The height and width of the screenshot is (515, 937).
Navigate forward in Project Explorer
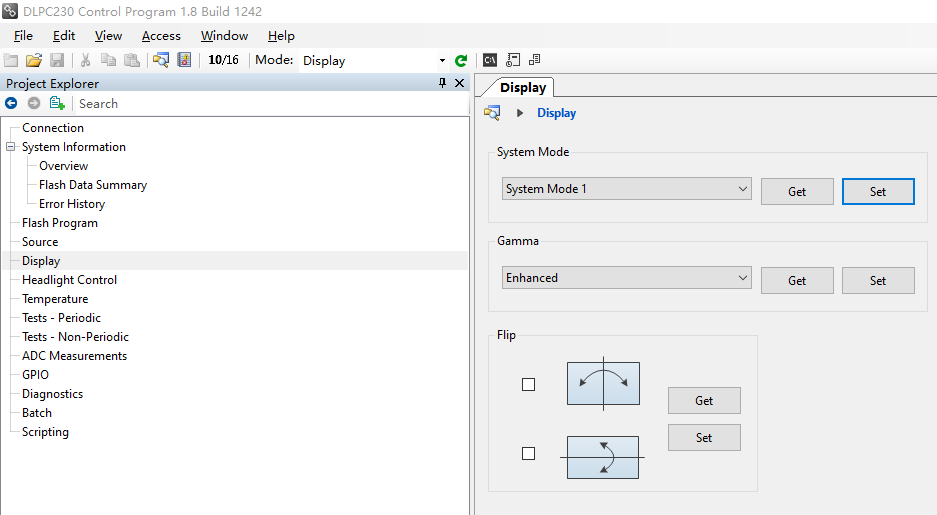point(34,103)
